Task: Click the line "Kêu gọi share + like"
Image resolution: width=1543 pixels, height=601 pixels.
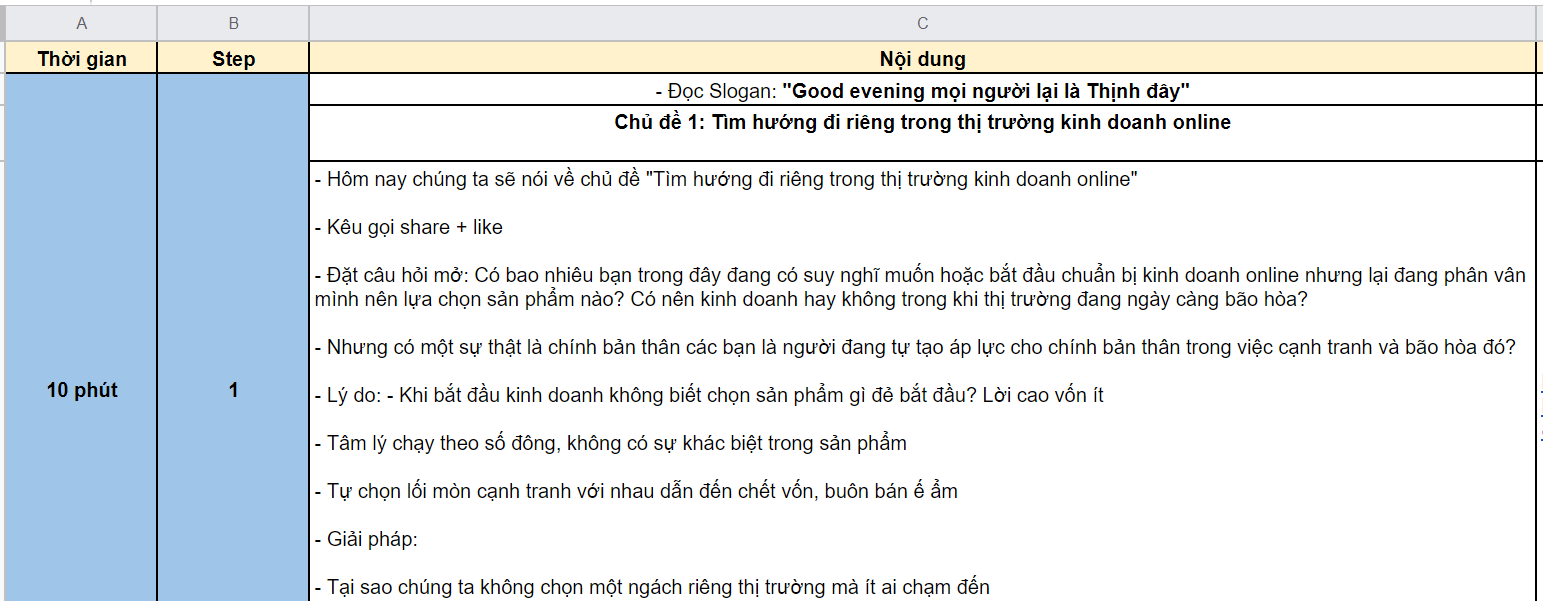Action: coord(409,227)
